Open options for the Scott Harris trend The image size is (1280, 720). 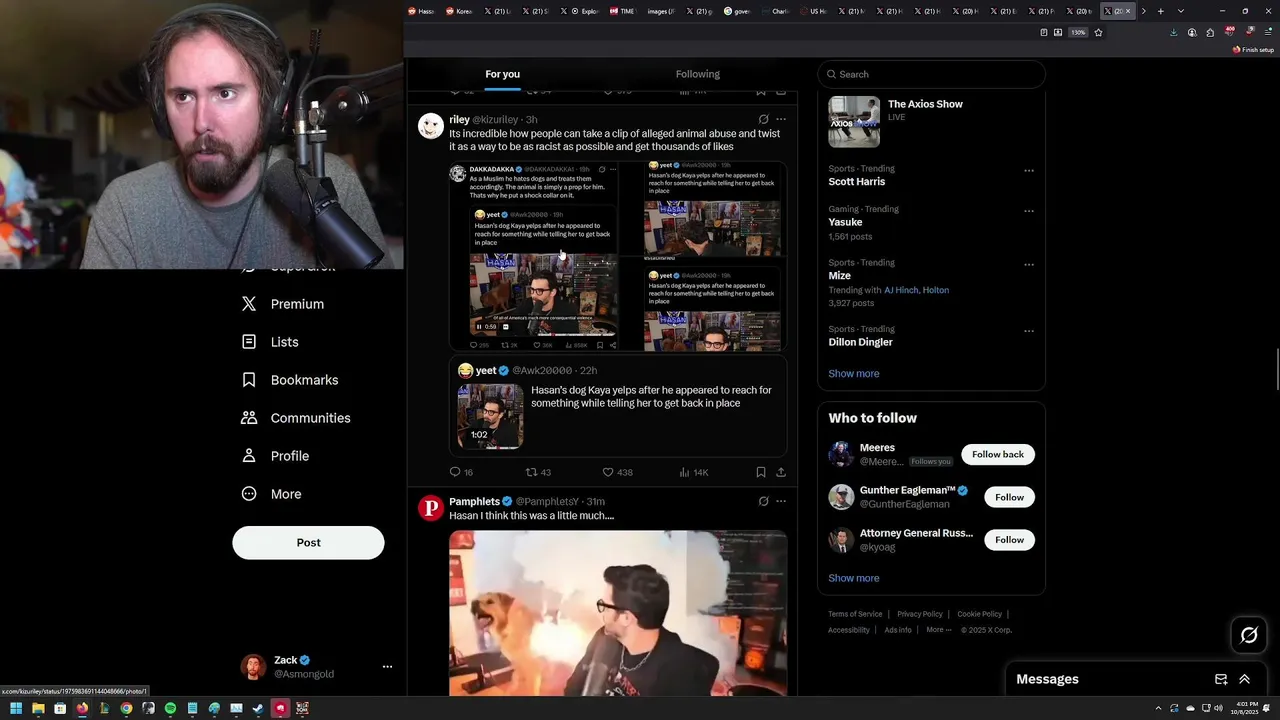[x=1028, y=170]
